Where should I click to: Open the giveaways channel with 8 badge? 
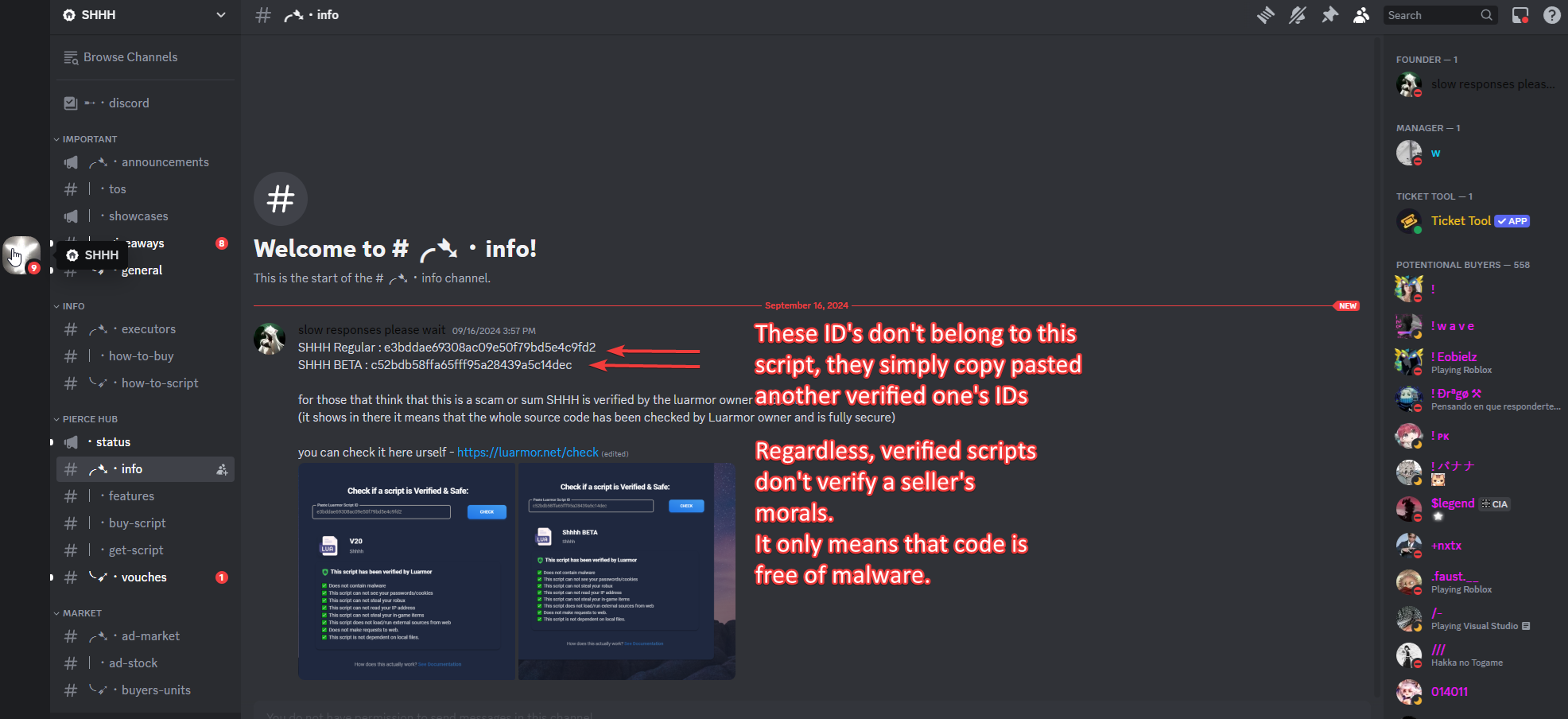click(x=145, y=243)
